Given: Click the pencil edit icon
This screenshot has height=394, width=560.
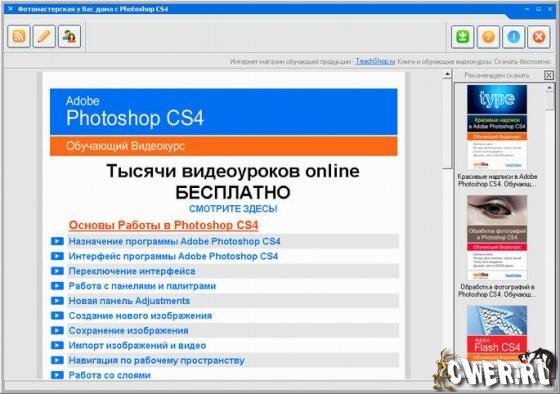Looking at the screenshot, I should (x=44, y=36).
